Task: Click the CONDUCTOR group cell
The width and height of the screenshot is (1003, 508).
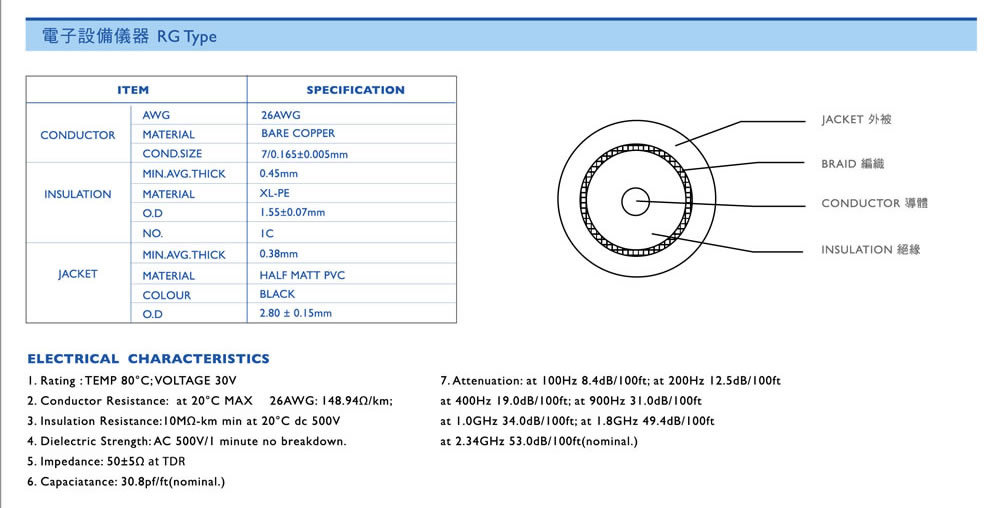Action: [x=77, y=135]
